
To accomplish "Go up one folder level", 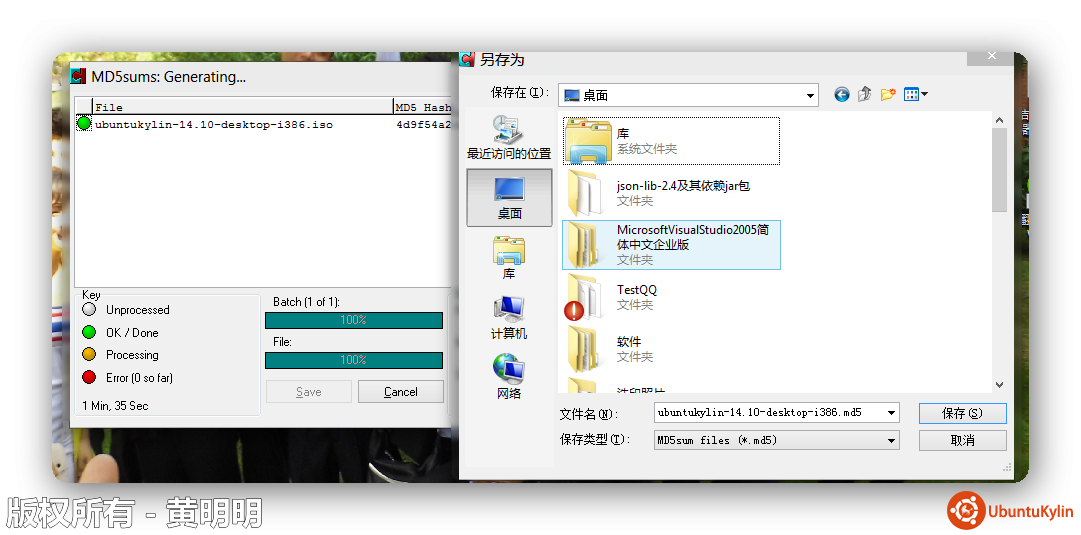I will click(864, 94).
